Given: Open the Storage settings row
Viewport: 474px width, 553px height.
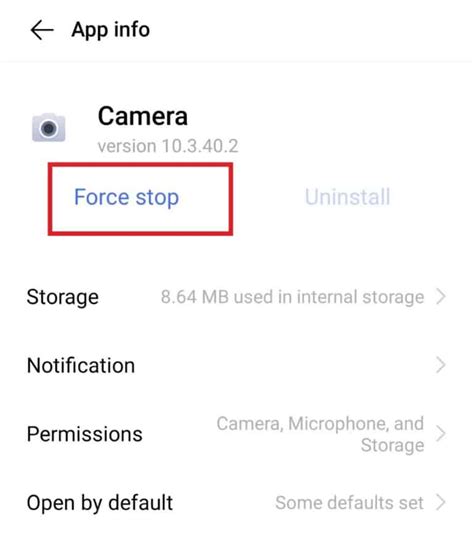Looking at the screenshot, I should pyautogui.click(x=237, y=297).
